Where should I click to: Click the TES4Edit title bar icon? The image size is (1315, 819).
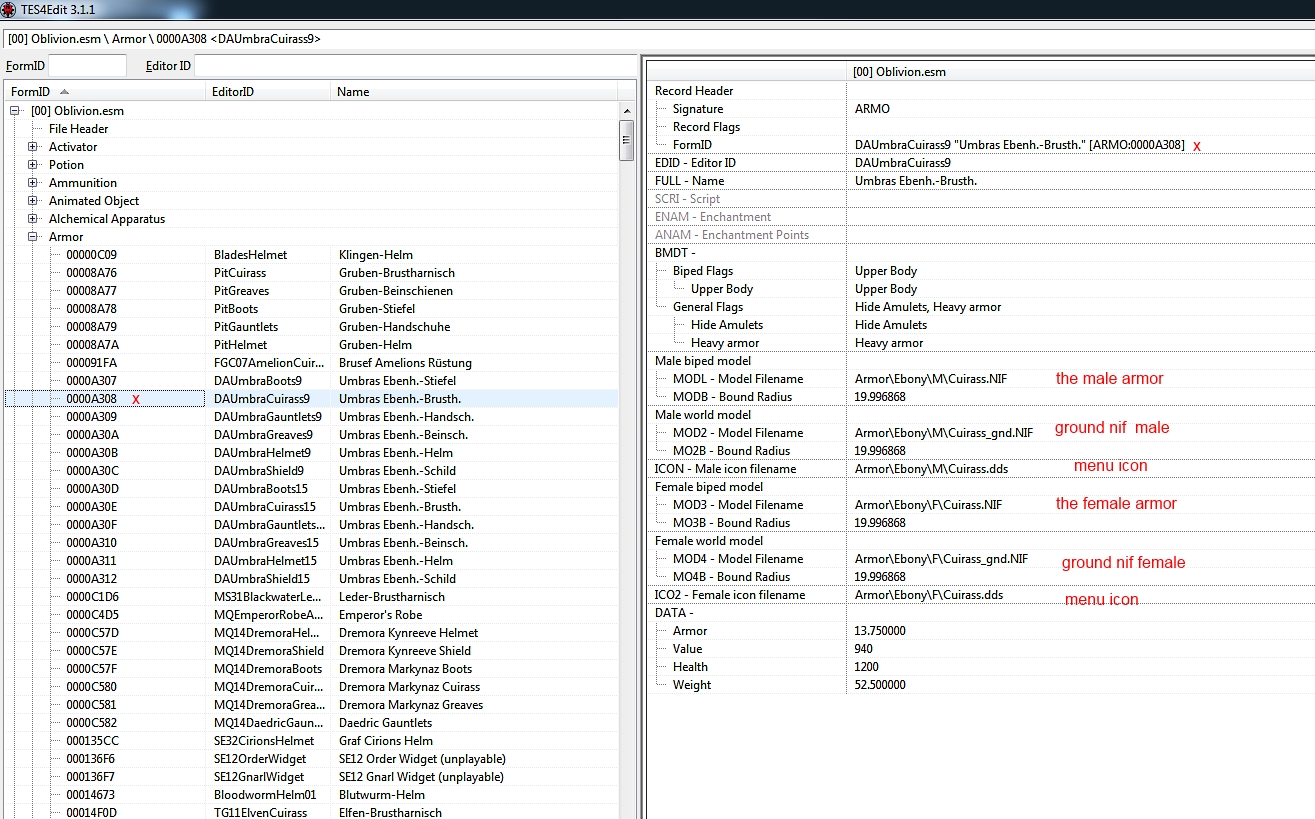[10, 9]
